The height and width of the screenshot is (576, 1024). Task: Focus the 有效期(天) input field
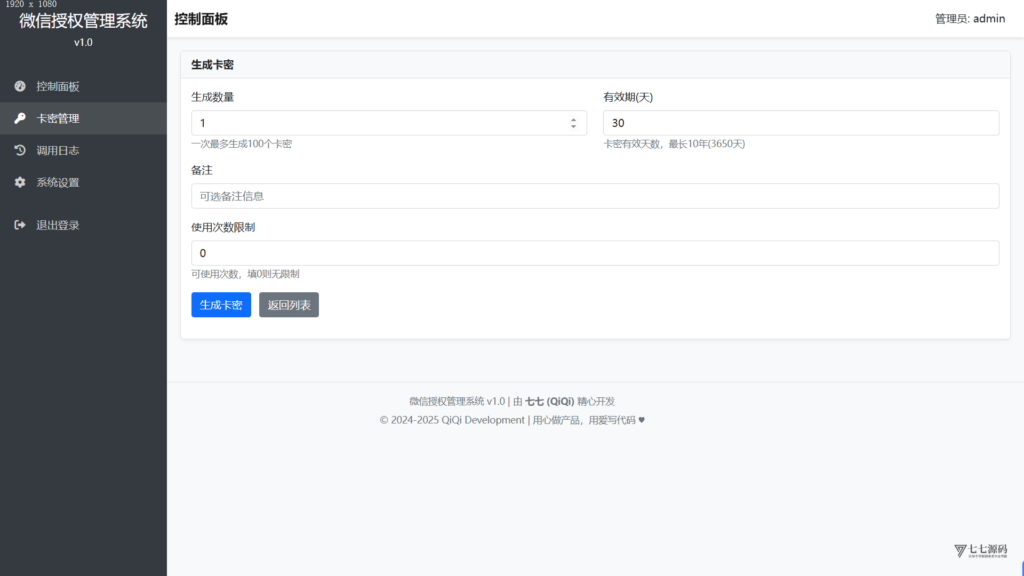pyautogui.click(x=801, y=123)
